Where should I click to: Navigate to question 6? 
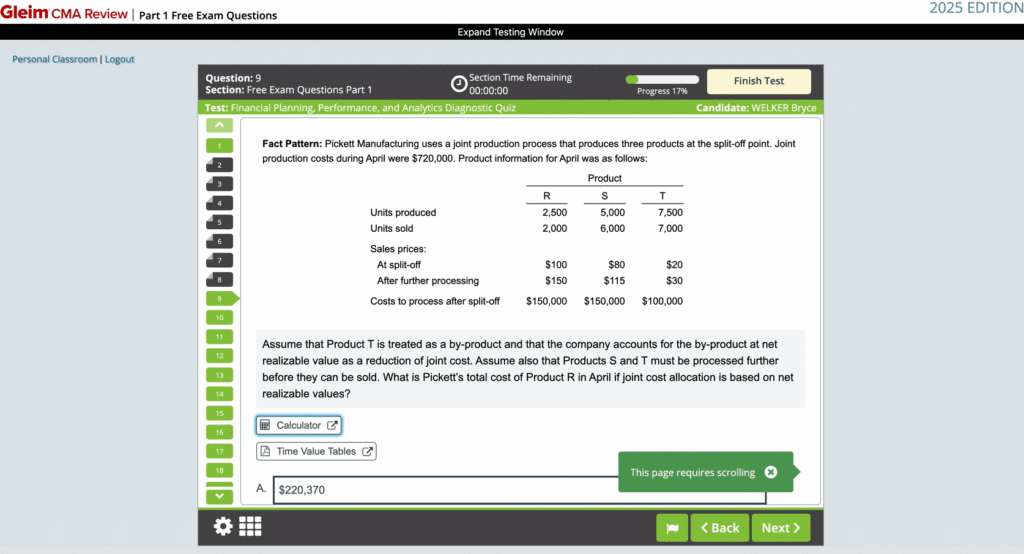[219, 241]
